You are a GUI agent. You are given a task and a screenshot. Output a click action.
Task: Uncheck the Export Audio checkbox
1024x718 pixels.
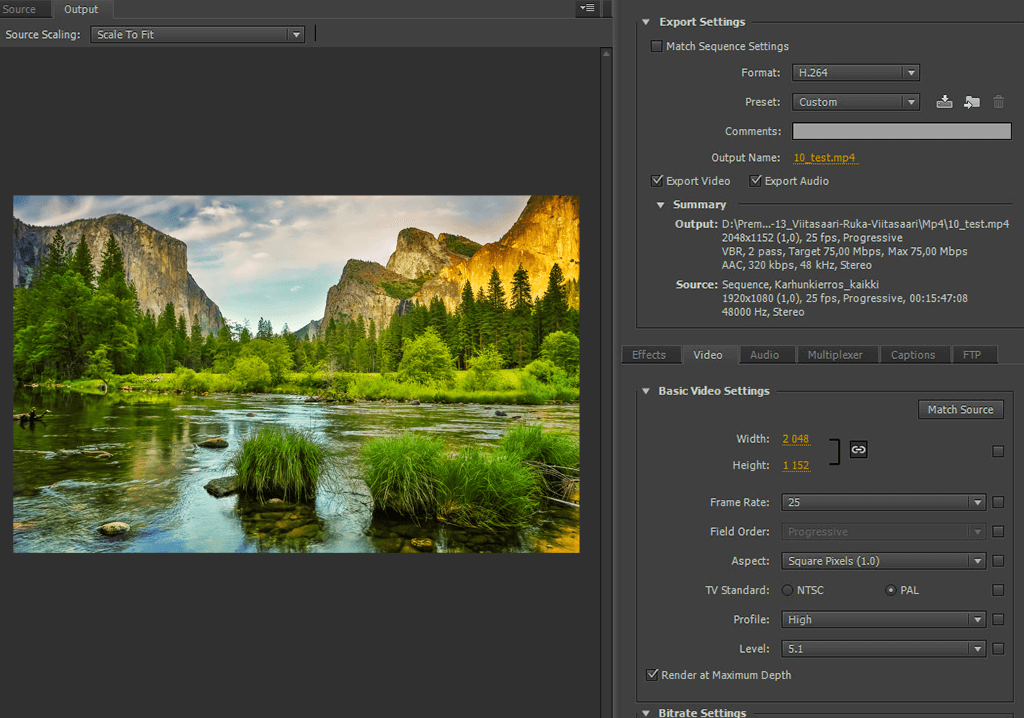tap(755, 181)
